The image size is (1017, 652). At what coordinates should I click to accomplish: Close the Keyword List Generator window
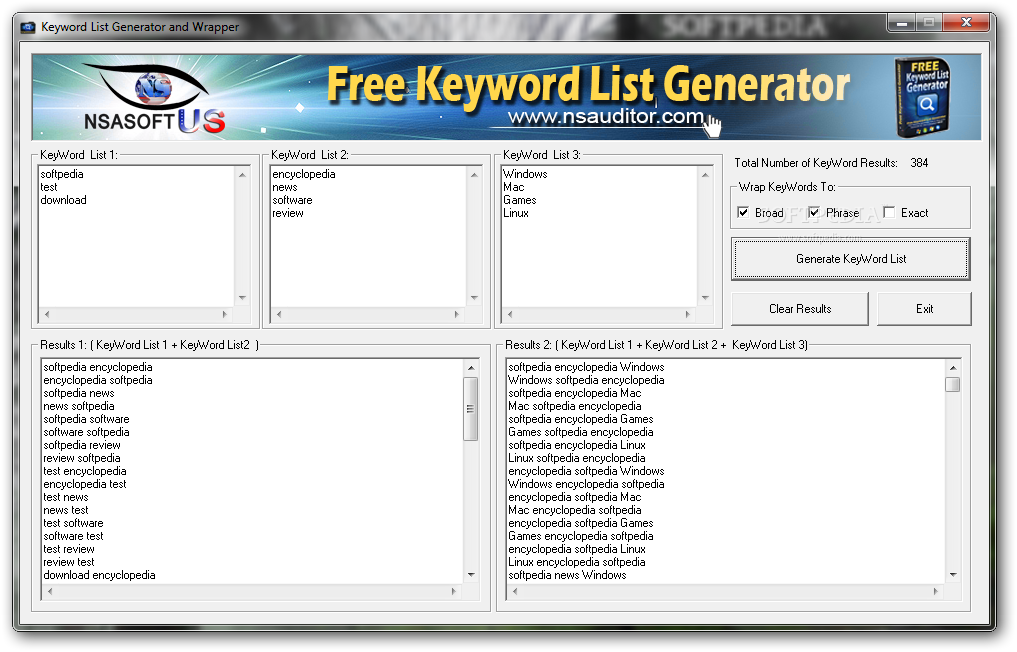(x=966, y=23)
